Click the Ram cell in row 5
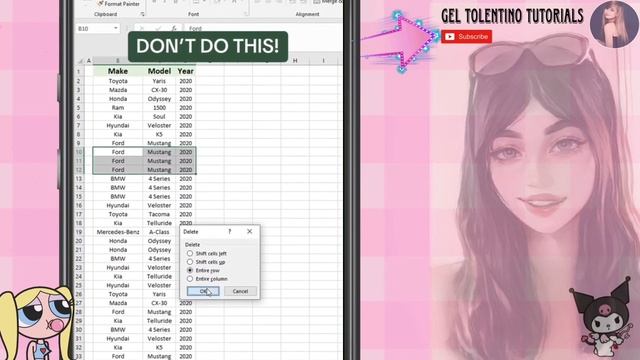 pyautogui.click(x=118, y=108)
